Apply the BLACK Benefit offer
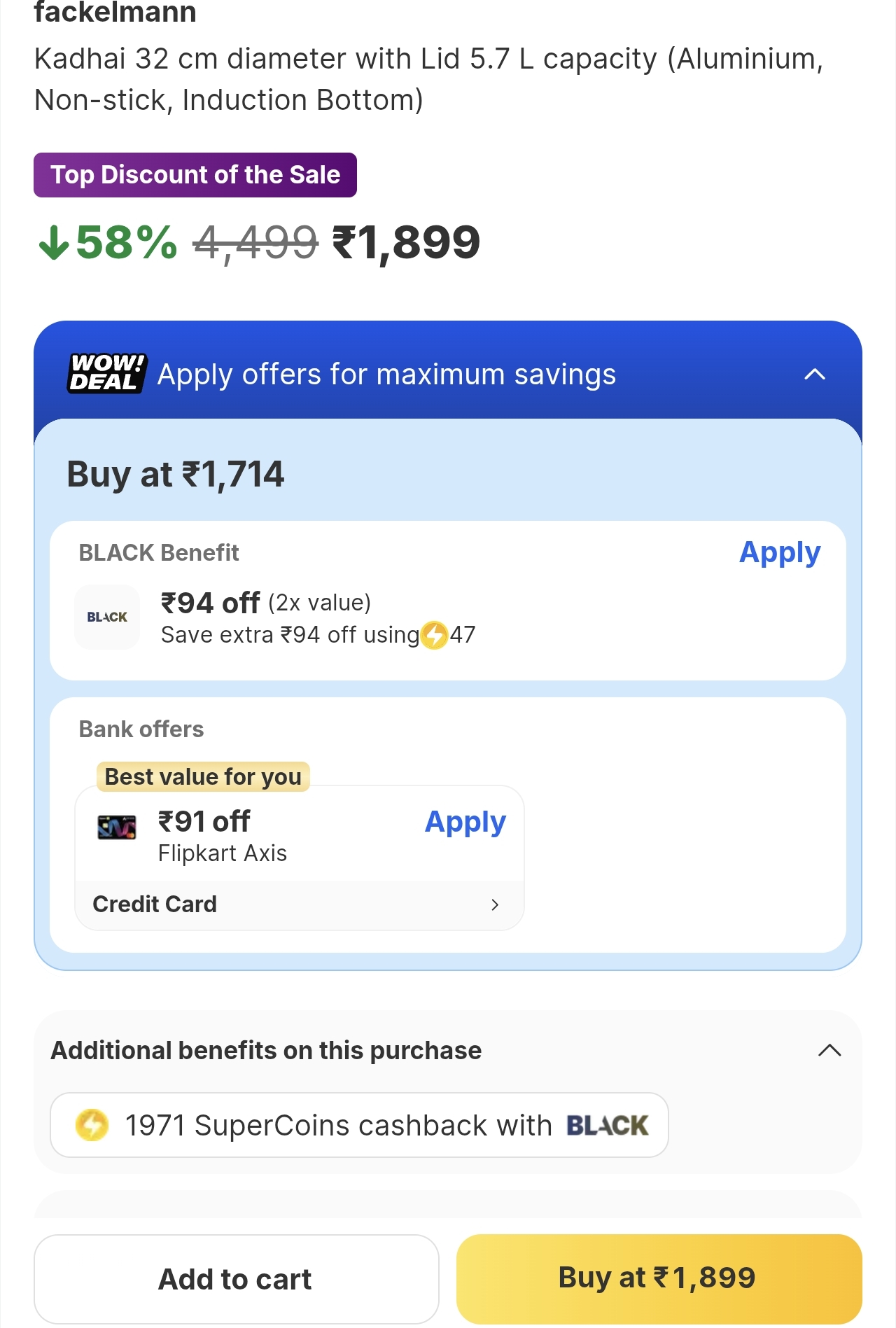This screenshot has width=896, height=1328. point(780,552)
